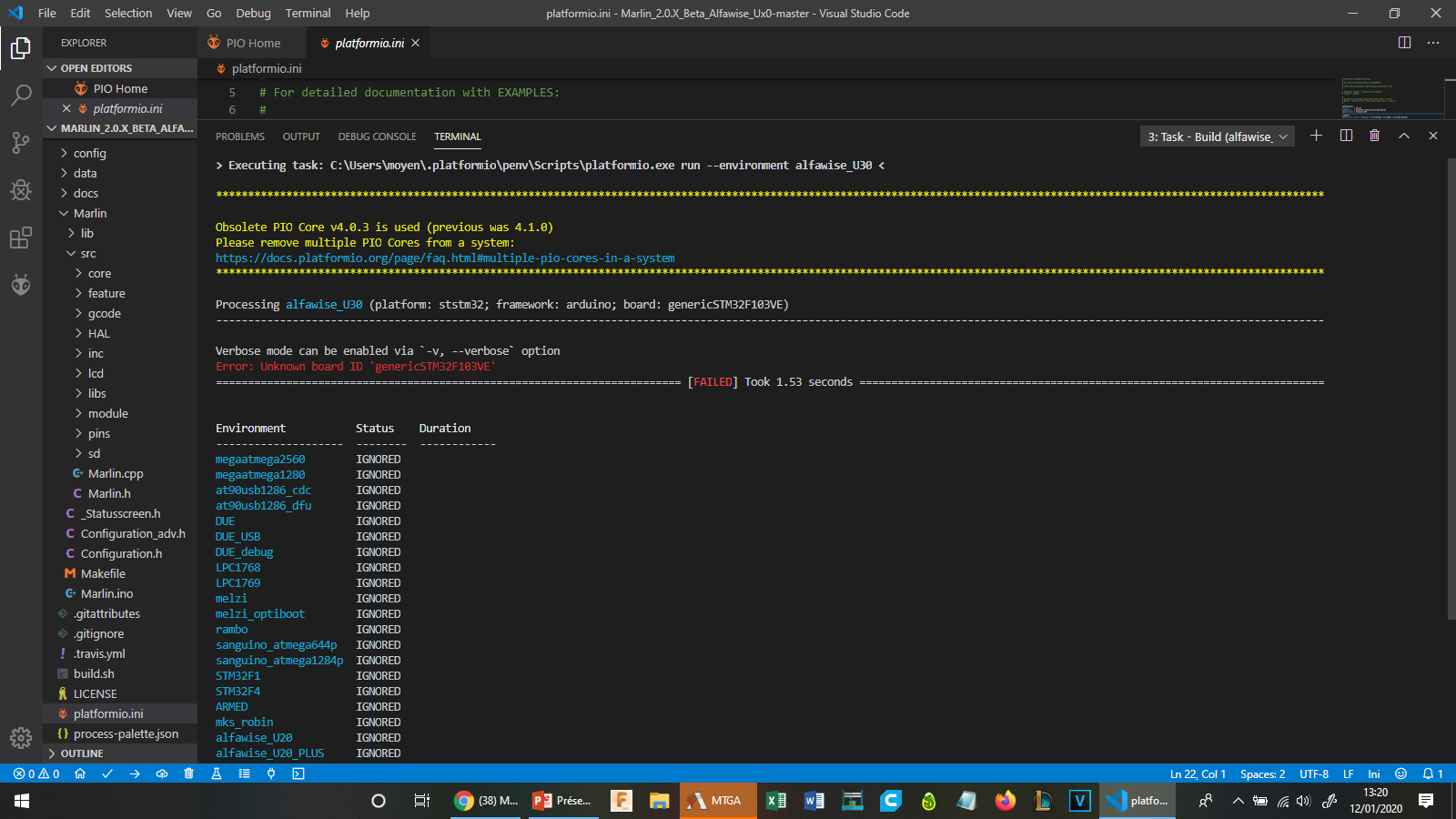1456x819 pixels.
Task: Switch to the PIO Home tab
Action: pos(252,43)
